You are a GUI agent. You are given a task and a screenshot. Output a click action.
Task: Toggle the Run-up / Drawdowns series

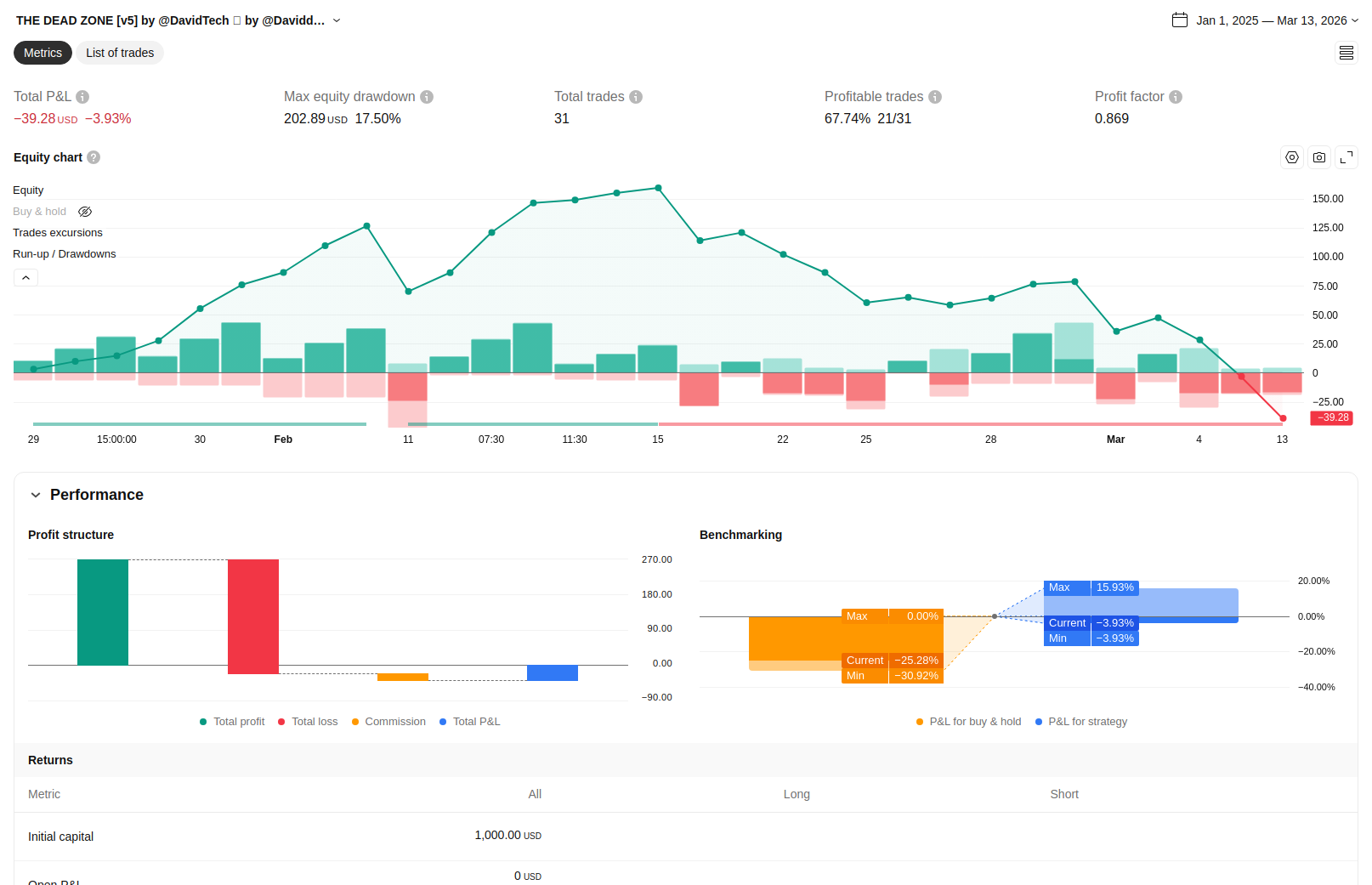[x=65, y=254]
